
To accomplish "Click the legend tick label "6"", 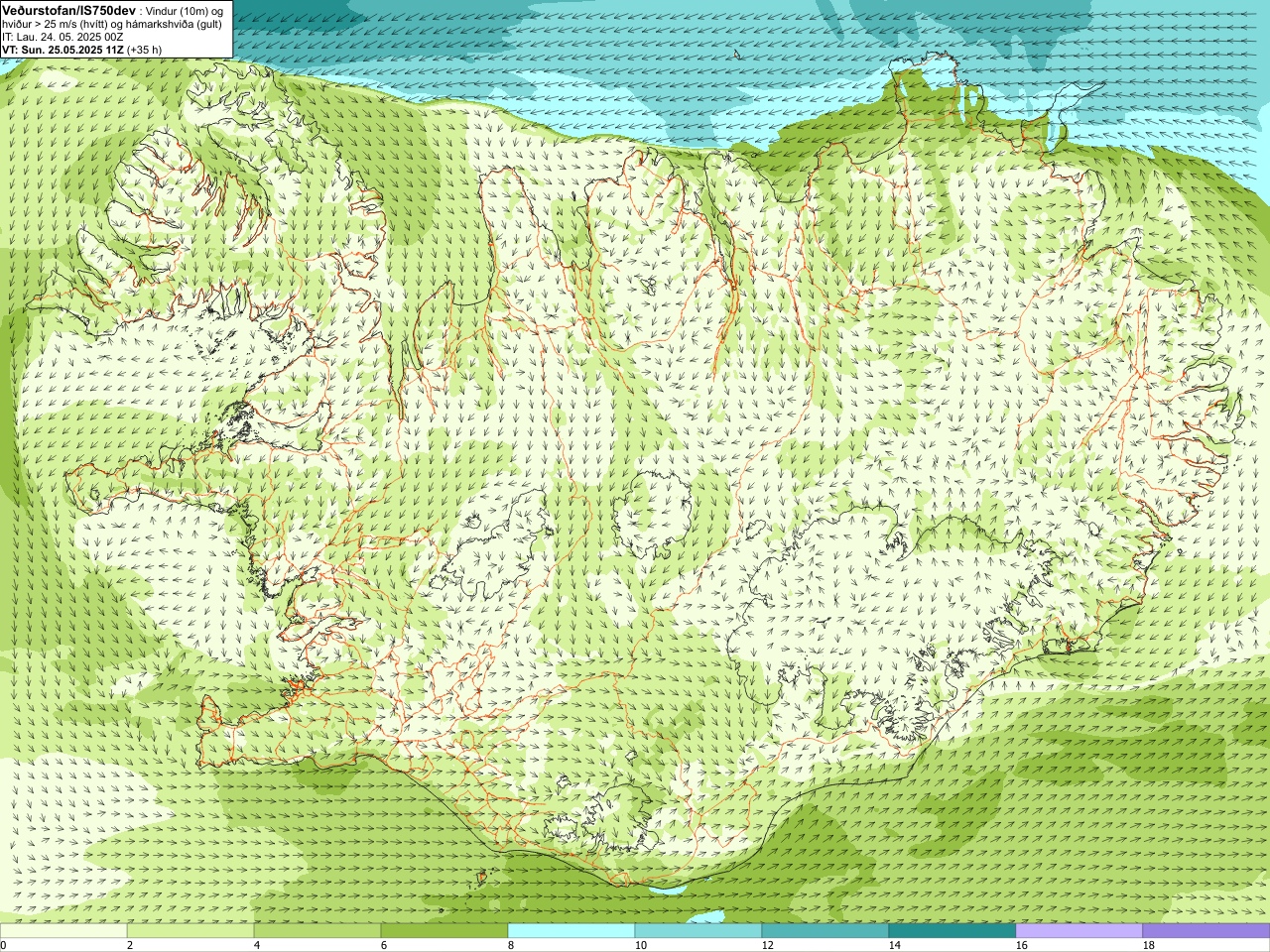I will 384,946.
